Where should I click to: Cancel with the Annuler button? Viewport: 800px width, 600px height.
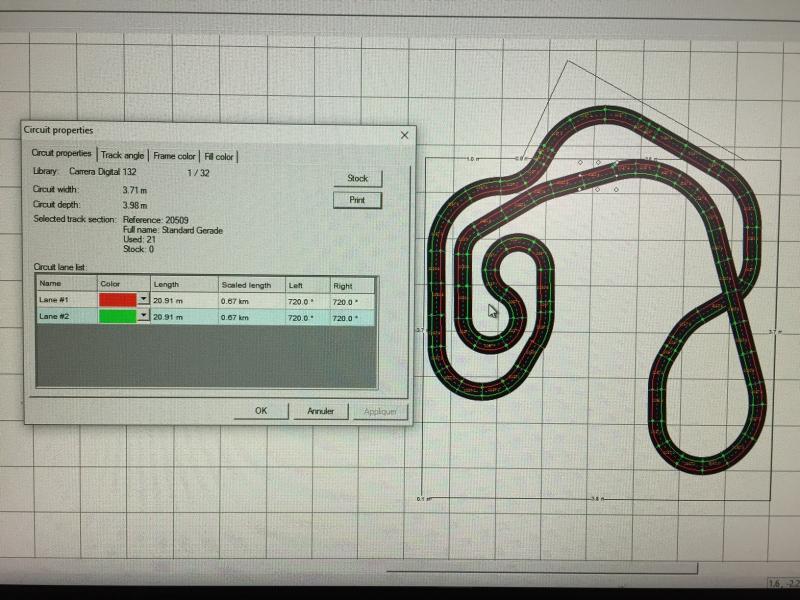click(x=320, y=411)
